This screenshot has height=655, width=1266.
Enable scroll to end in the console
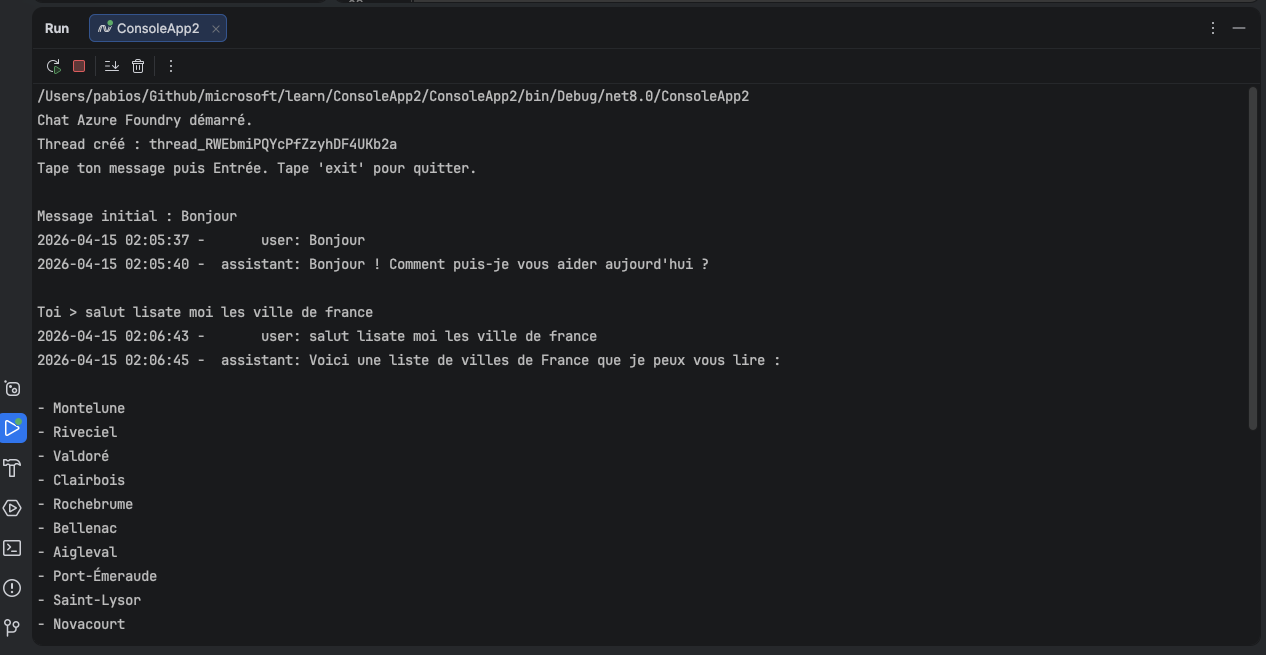[x=111, y=66]
